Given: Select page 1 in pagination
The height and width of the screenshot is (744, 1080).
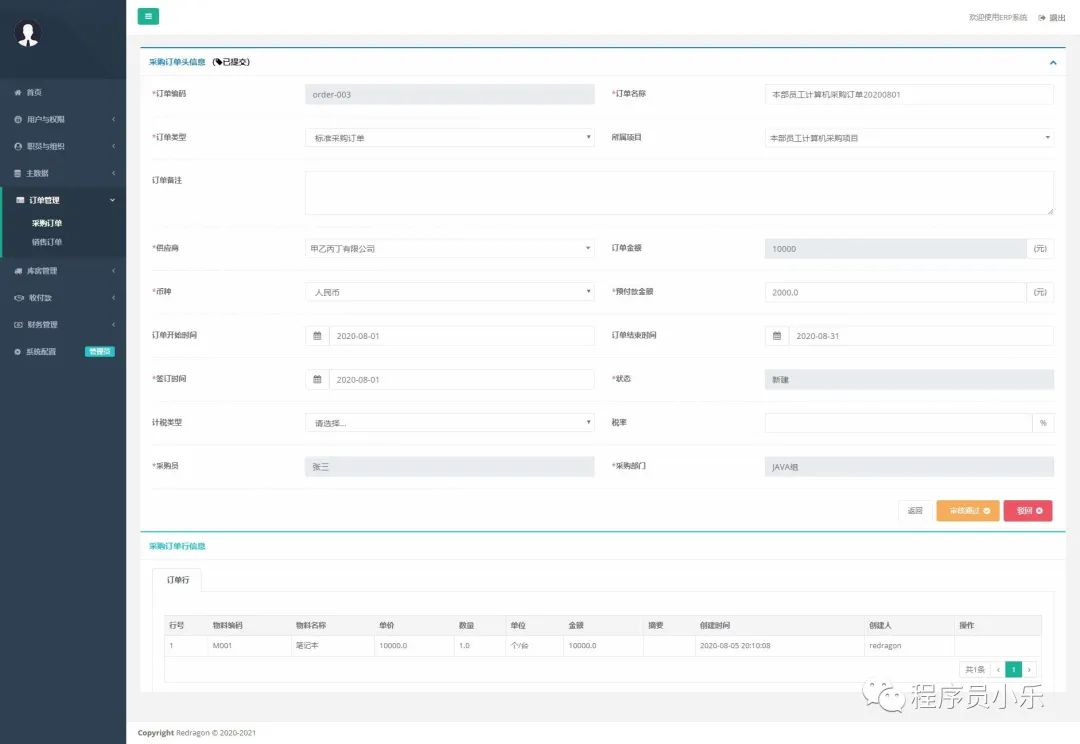Looking at the screenshot, I should (1013, 670).
